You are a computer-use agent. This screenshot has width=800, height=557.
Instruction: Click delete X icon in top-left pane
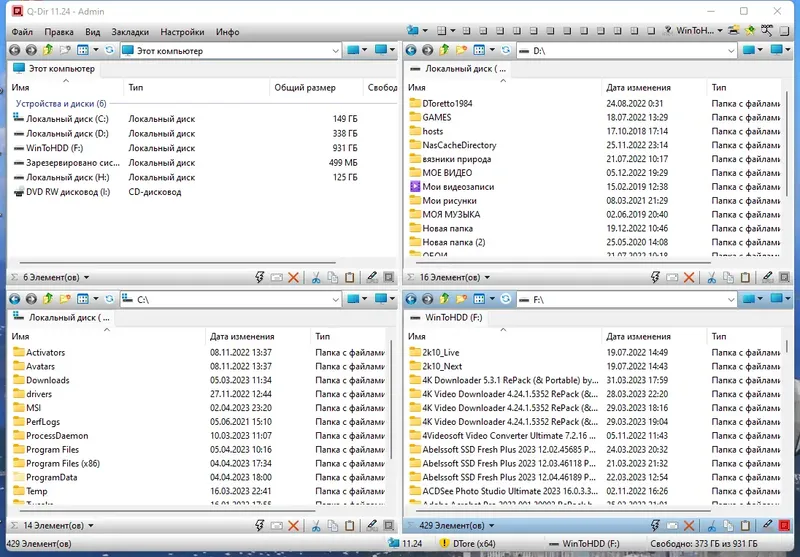(293, 277)
